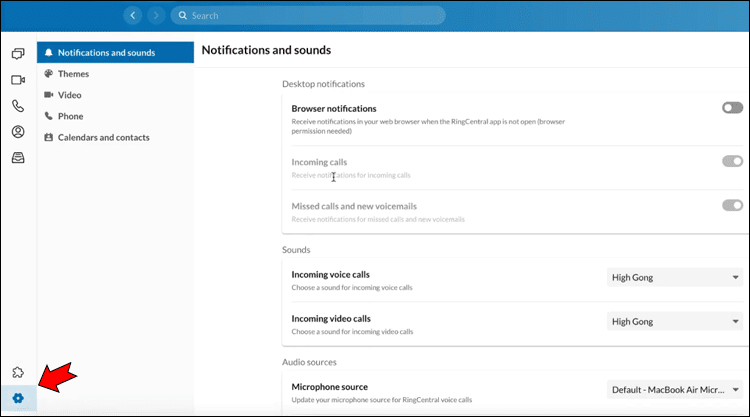Toggle the Incoming calls notification switch
The image size is (750, 417).
(x=732, y=161)
